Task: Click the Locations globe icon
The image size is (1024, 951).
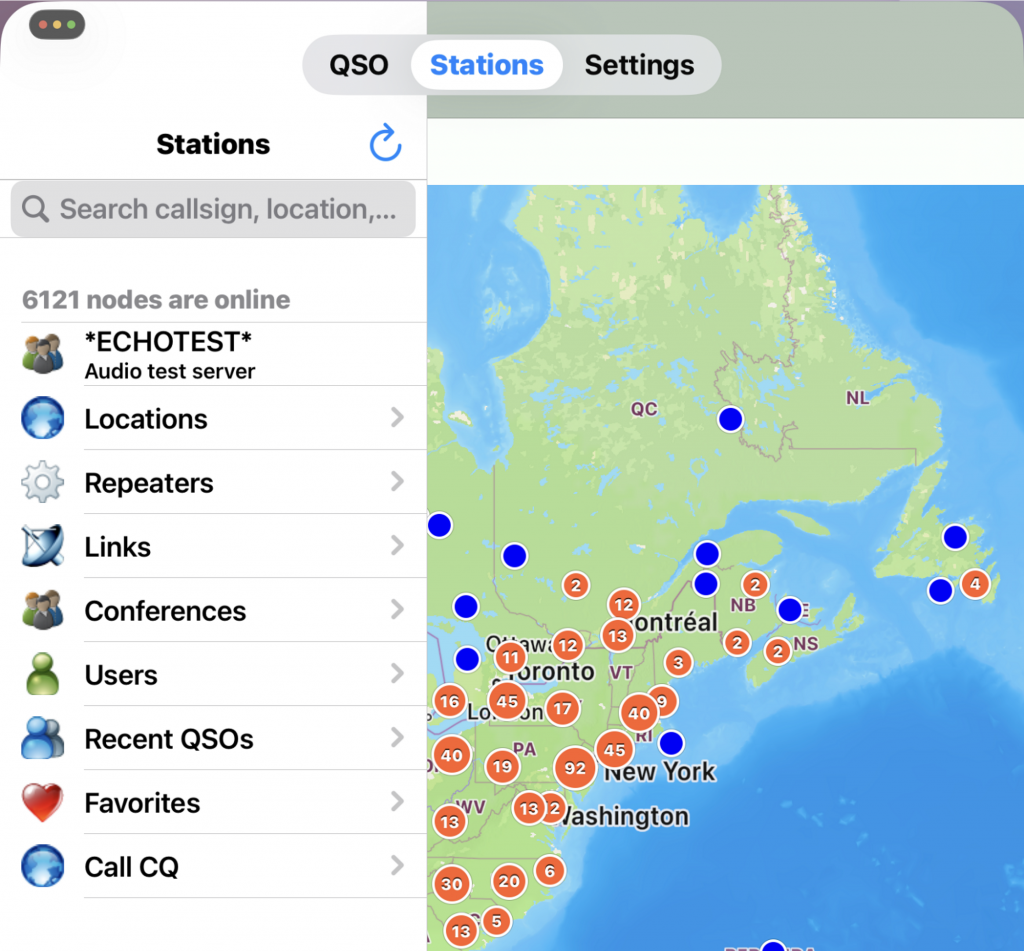Action: [x=43, y=418]
